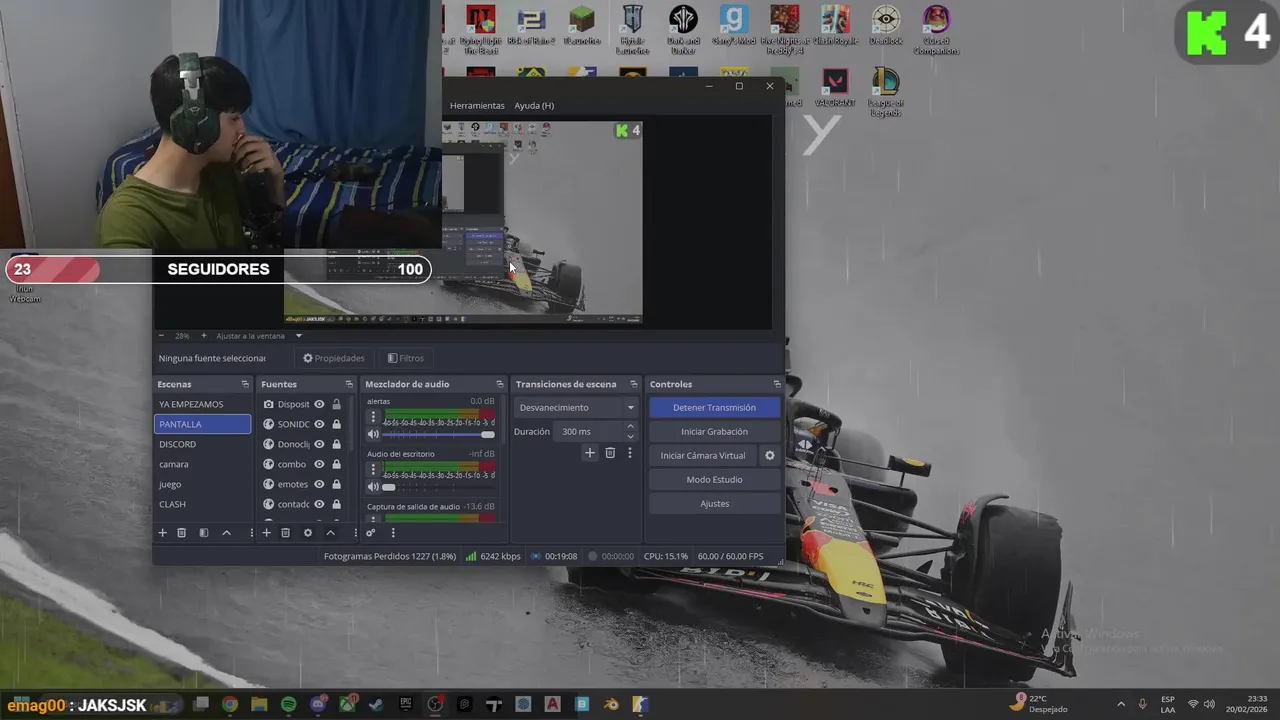The image size is (1280, 720).
Task: Zoom in preview with plus icon
Action: (x=204, y=336)
